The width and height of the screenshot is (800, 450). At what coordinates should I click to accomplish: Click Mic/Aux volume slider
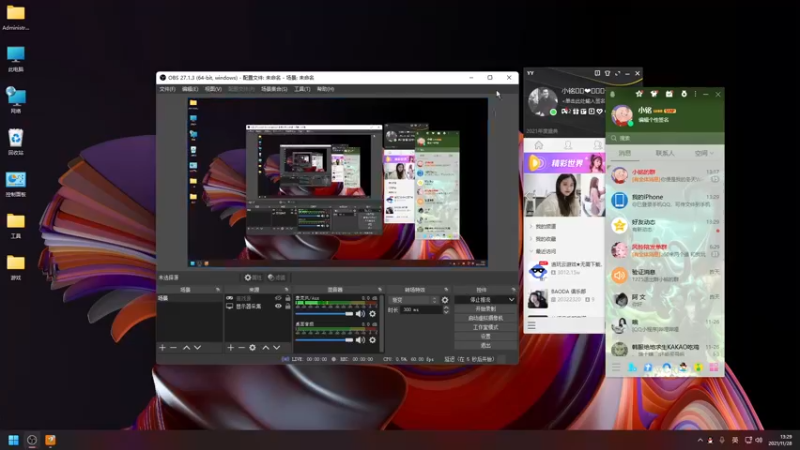tap(324, 314)
